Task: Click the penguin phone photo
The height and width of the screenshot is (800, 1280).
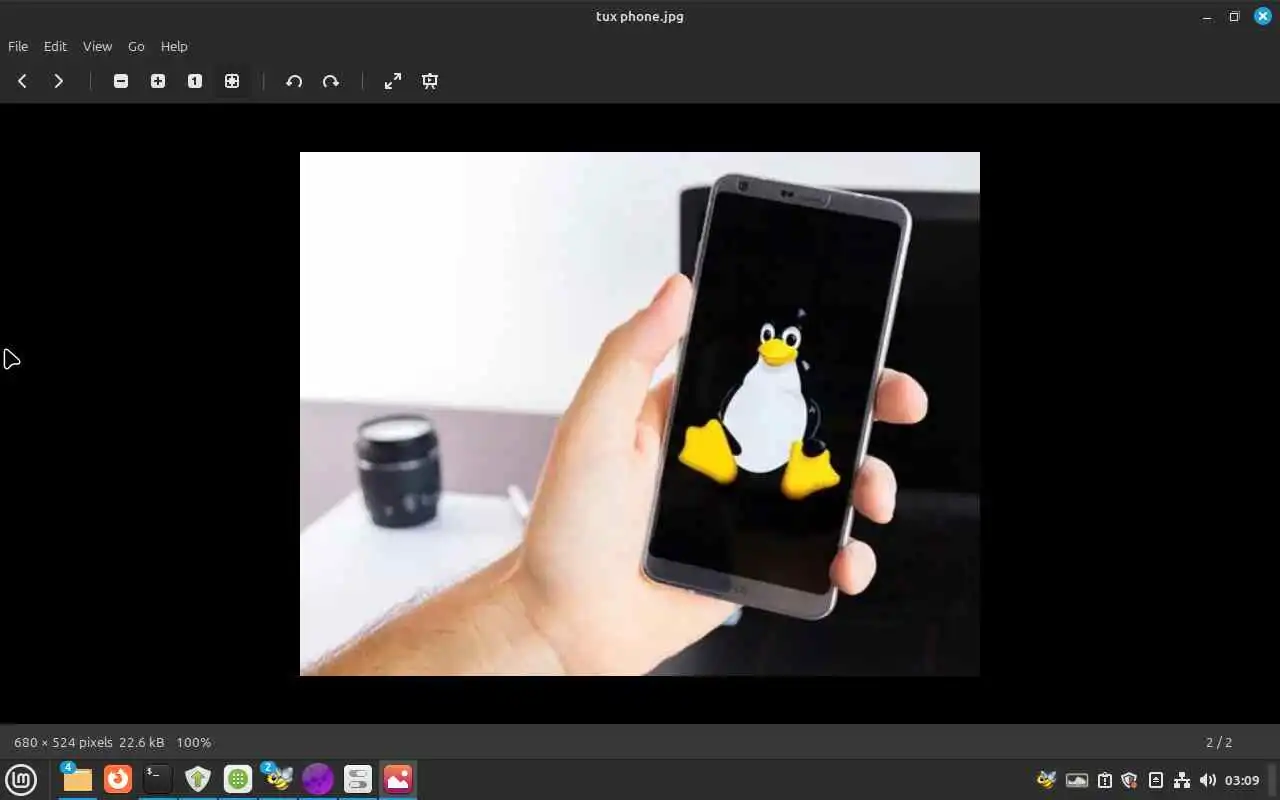Action: (x=640, y=414)
